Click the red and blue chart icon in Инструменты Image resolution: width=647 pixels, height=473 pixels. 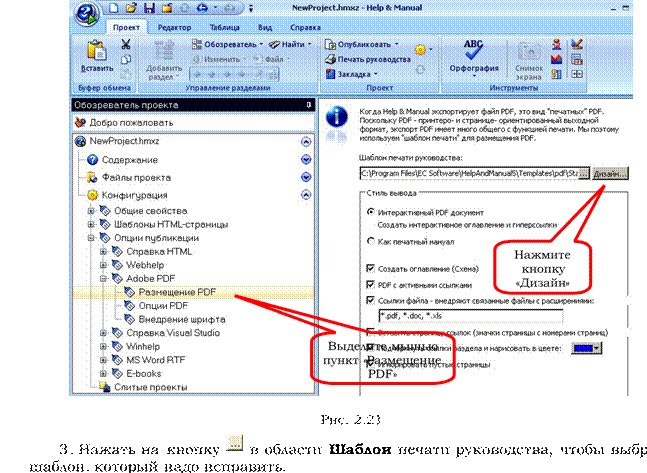coord(557,59)
